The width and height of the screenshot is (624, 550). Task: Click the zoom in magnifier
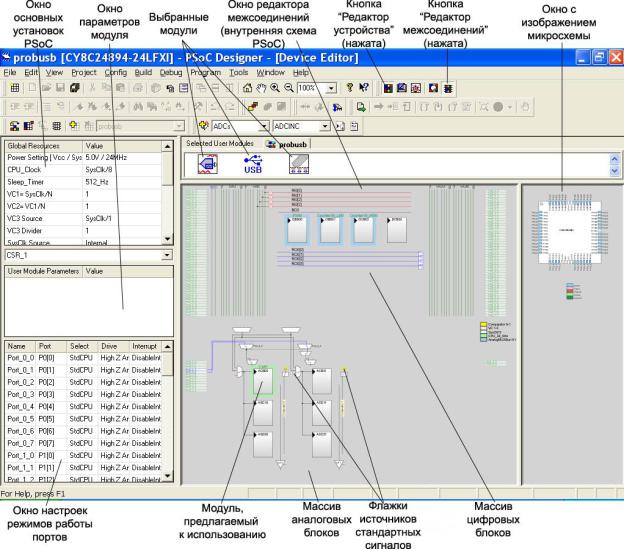(x=275, y=88)
